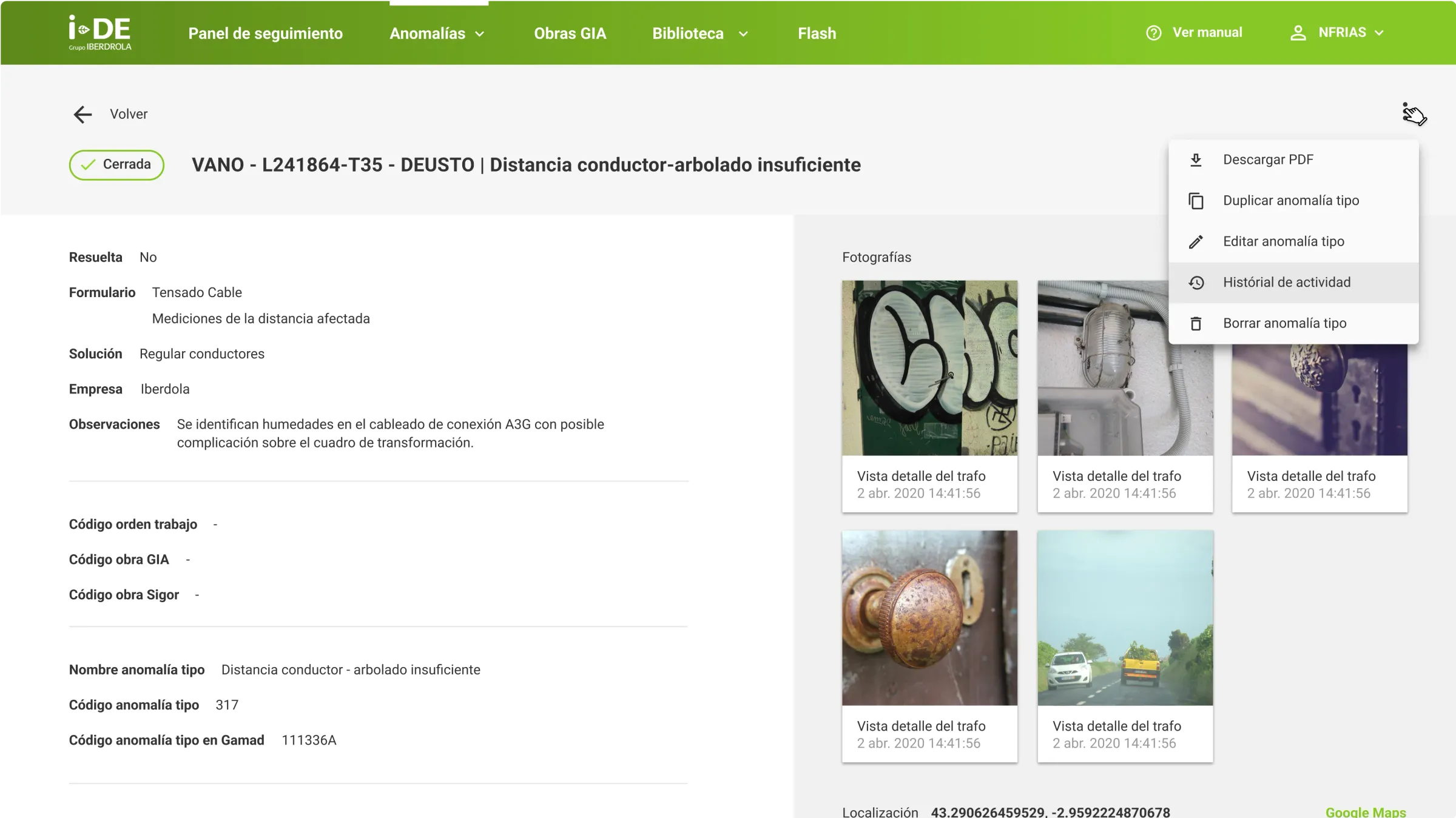Click the help question mark icon
1456x818 pixels.
pos(1153,33)
